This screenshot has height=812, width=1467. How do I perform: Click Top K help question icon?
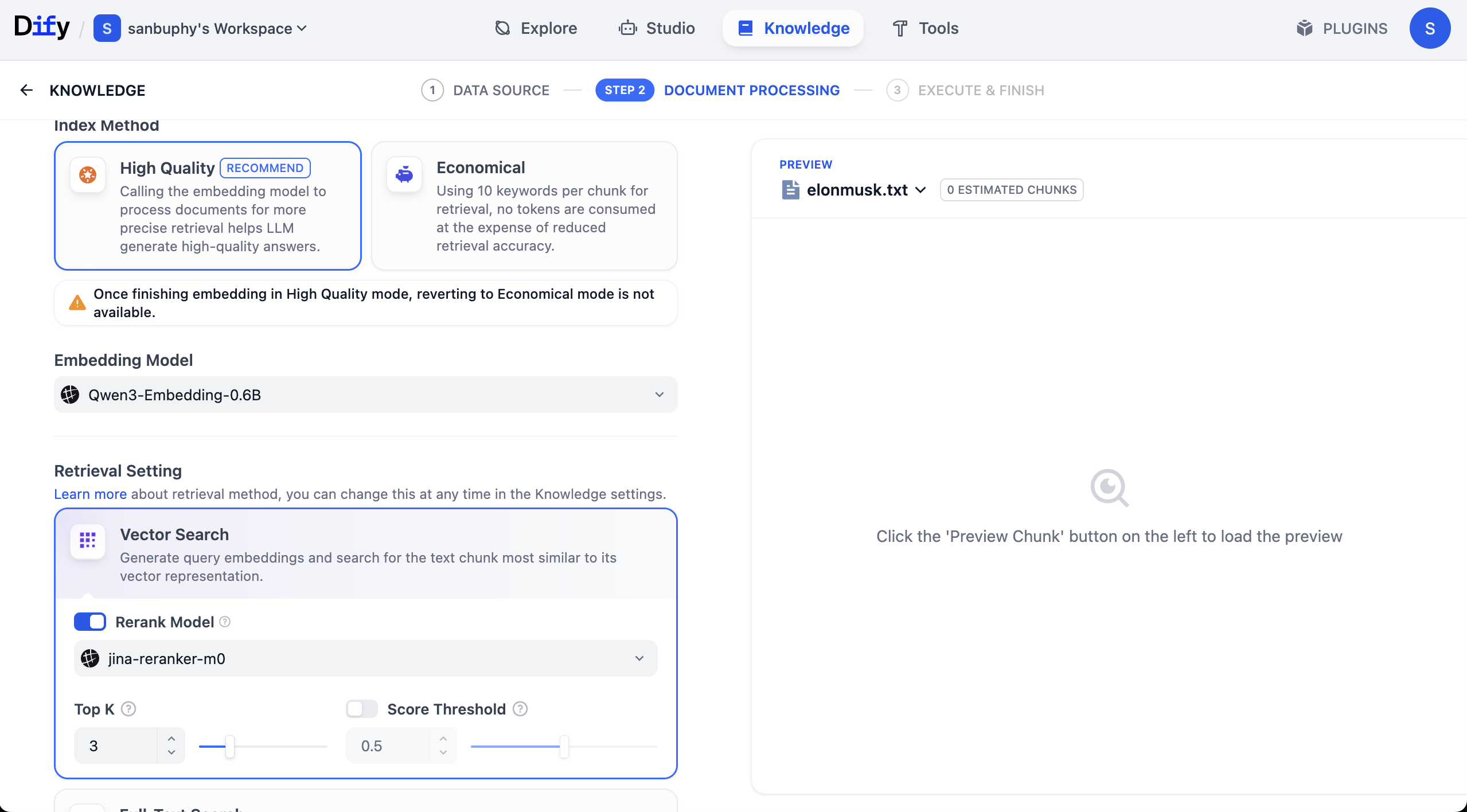(x=129, y=709)
